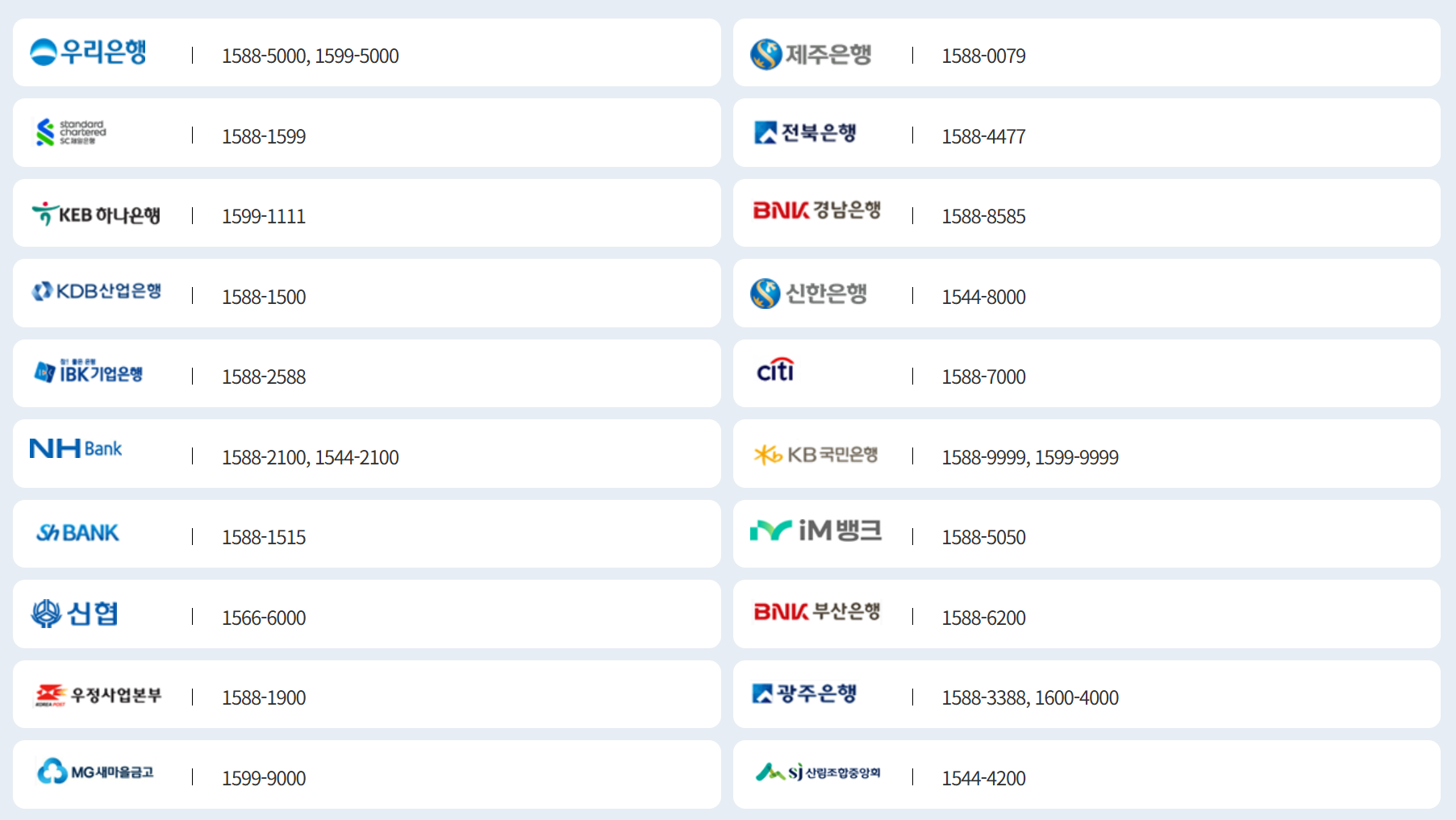
Task: Open the KB국민은행 logo
Action: pos(816,455)
